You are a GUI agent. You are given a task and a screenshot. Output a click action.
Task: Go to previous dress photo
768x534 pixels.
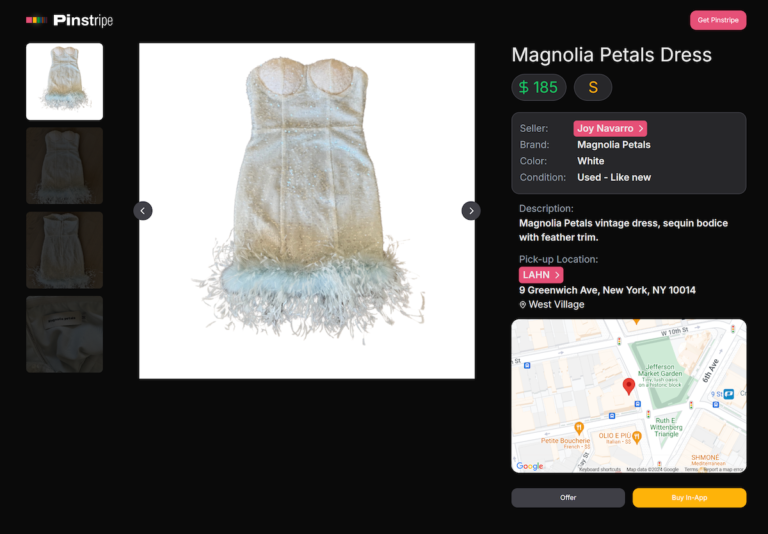143,210
